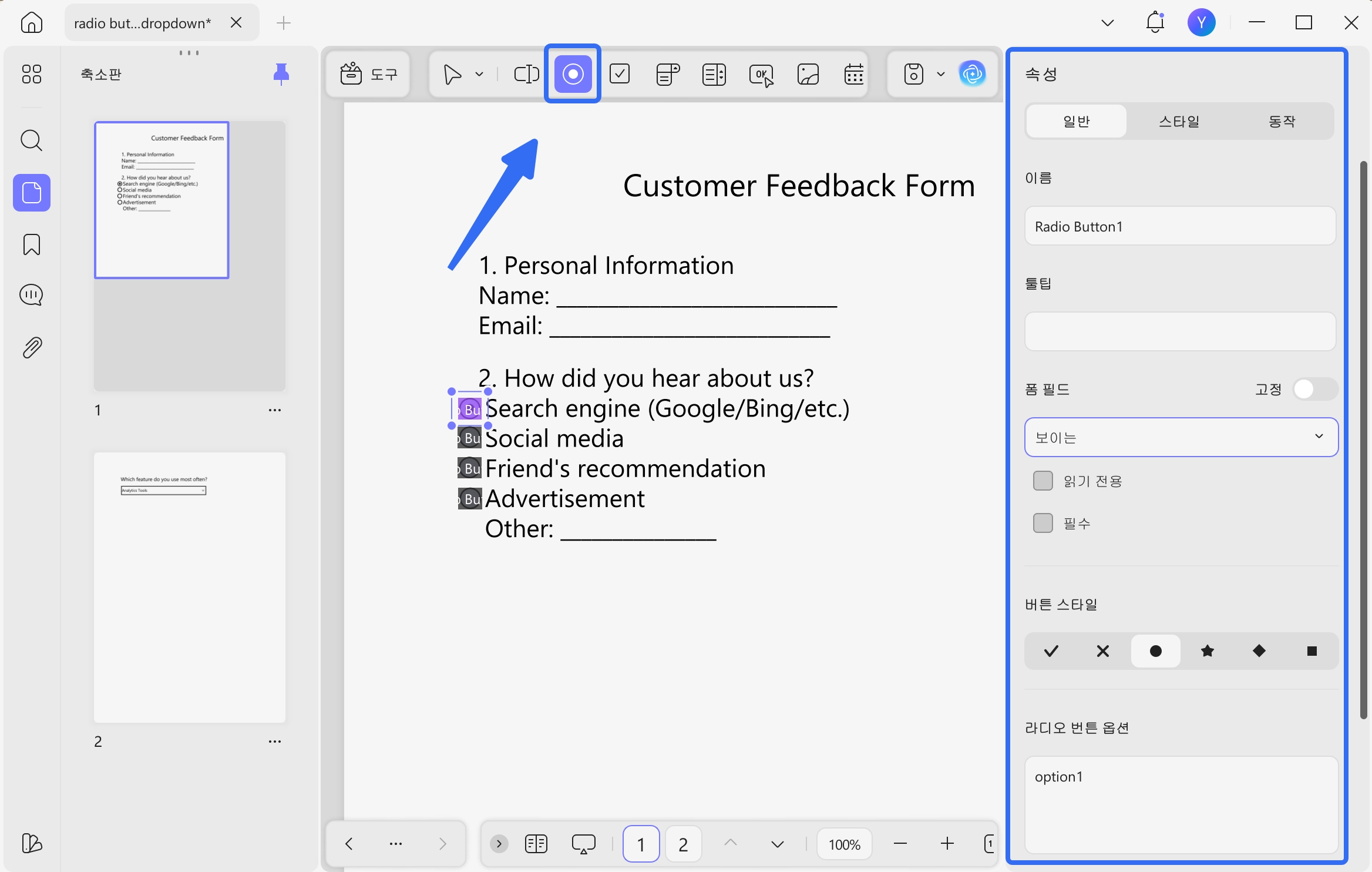Choose the dropdown field tool icon

click(667, 74)
